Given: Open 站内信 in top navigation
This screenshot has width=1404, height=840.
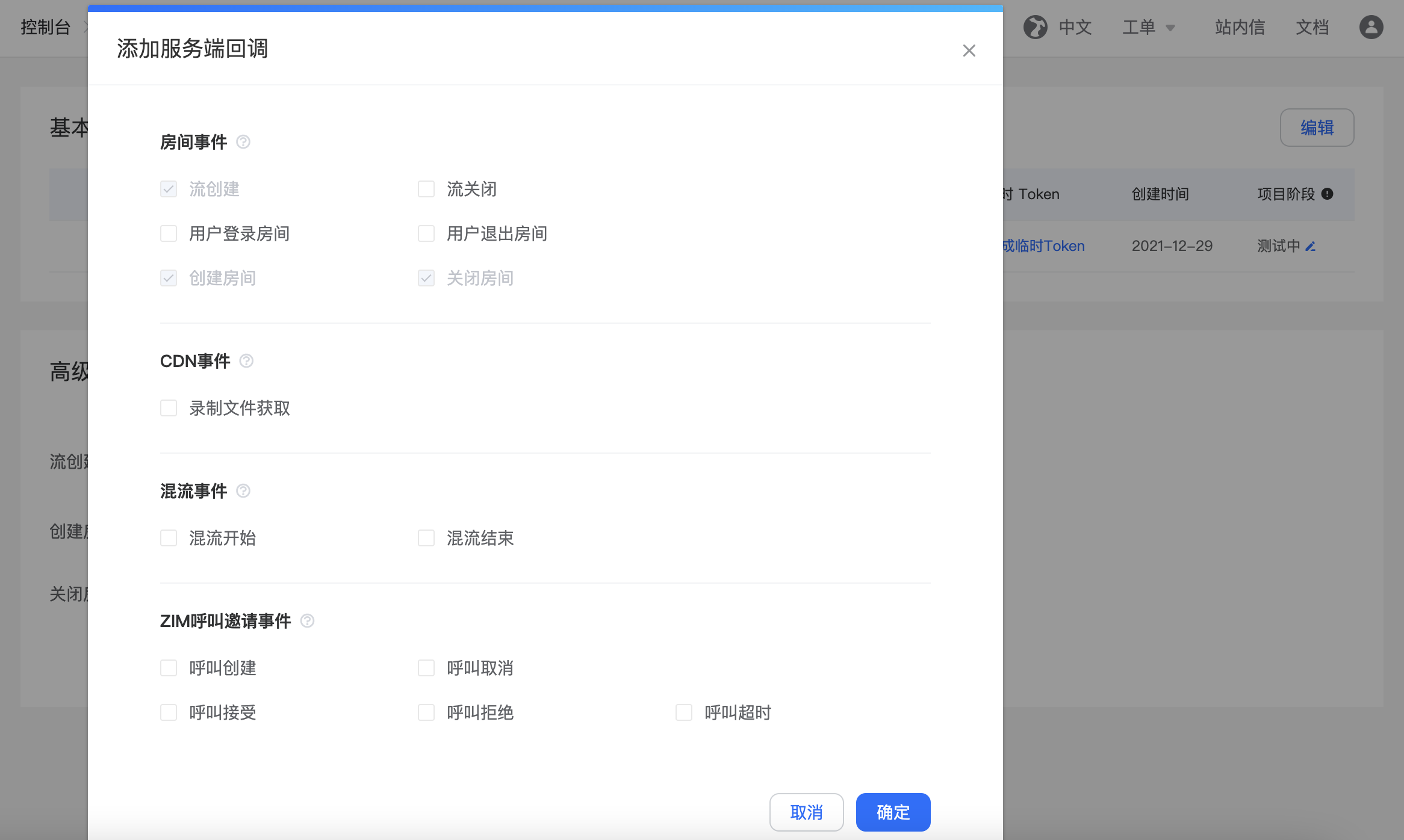Looking at the screenshot, I should (x=1240, y=27).
